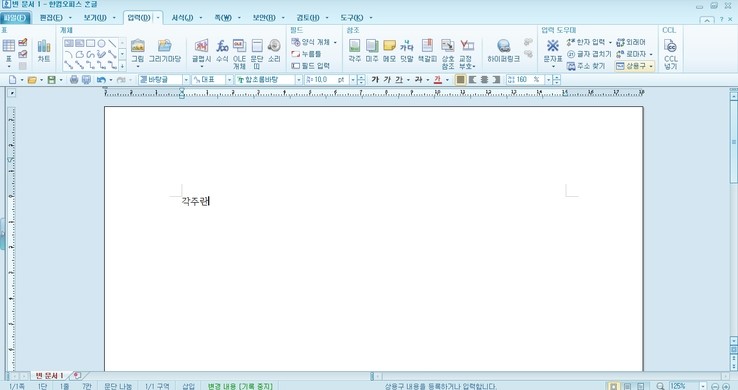Open the 바탕글 style dropdown

click(186, 80)
